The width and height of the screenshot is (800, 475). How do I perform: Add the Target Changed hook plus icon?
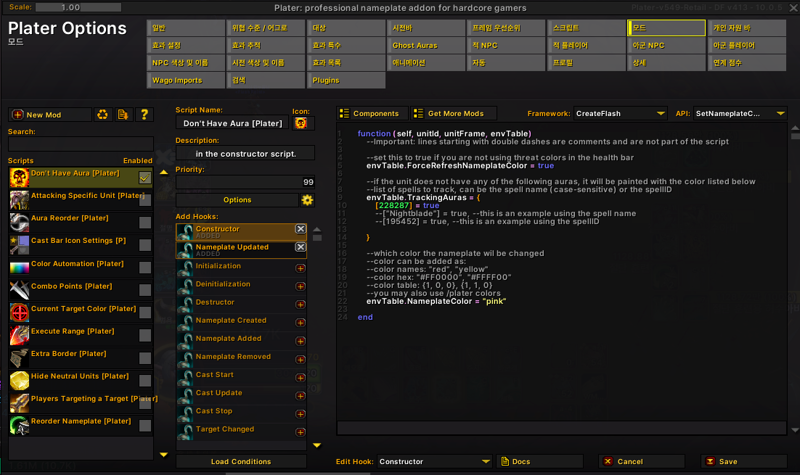(301, 432)
